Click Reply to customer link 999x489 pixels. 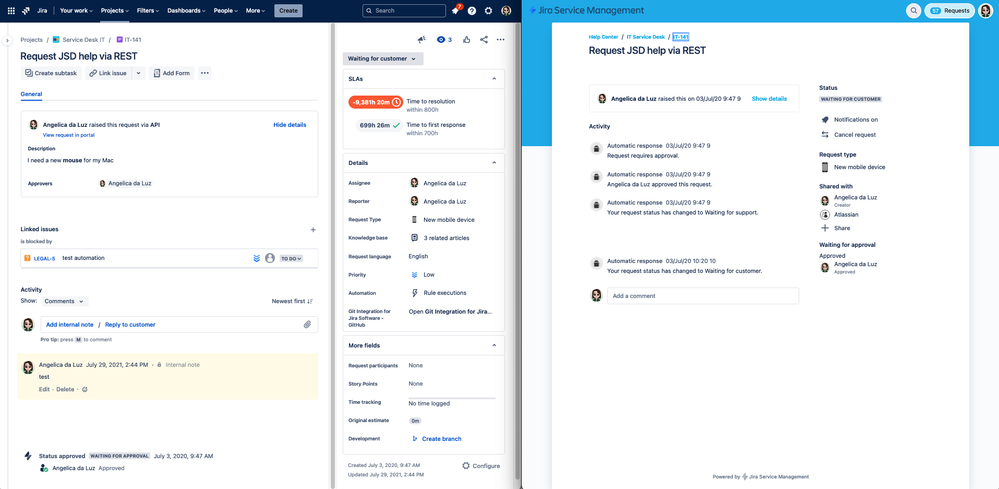pyautogui.click(x=130, y=325)
